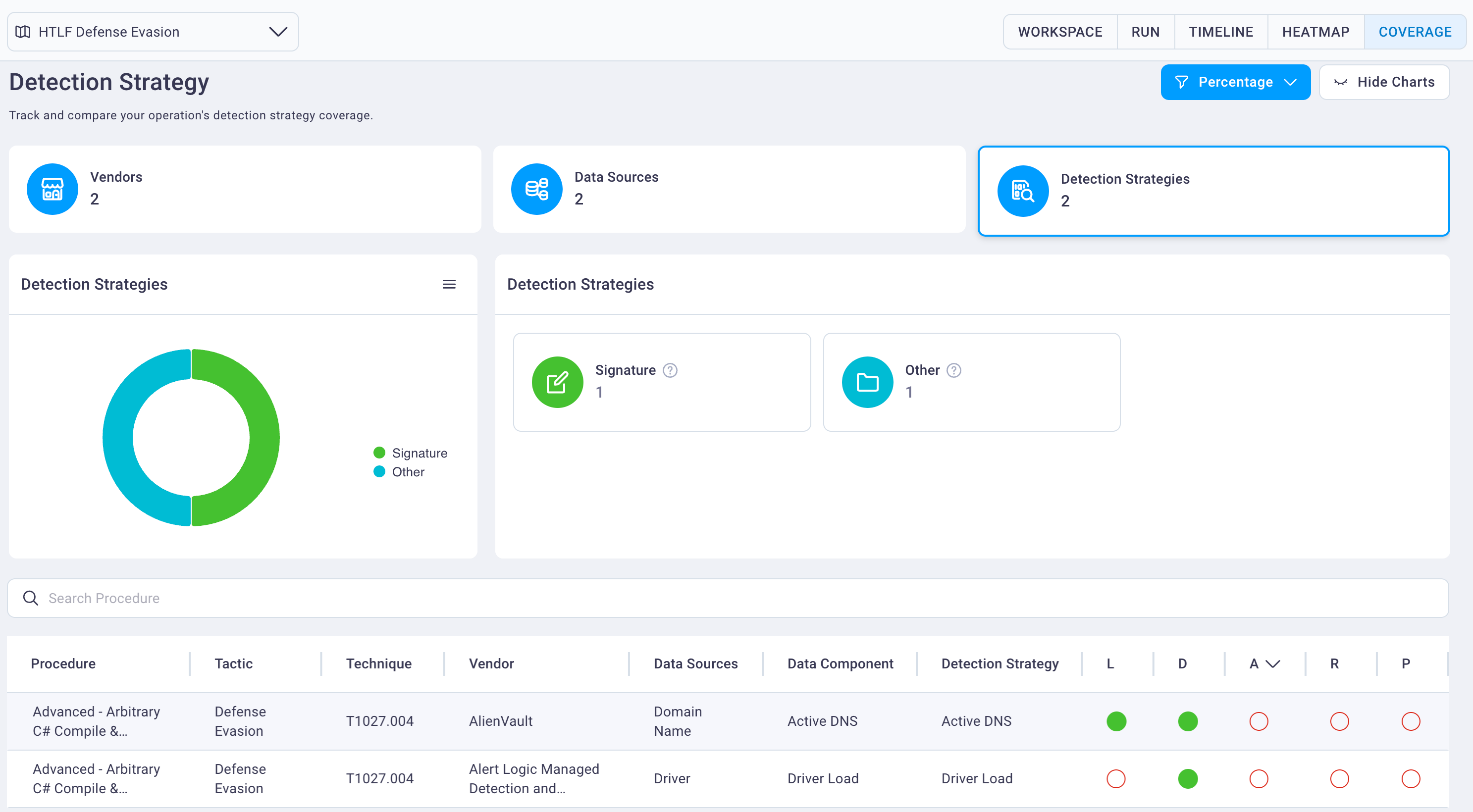Click the Active DNS detection strategy cell

click(x=976, y=721)
